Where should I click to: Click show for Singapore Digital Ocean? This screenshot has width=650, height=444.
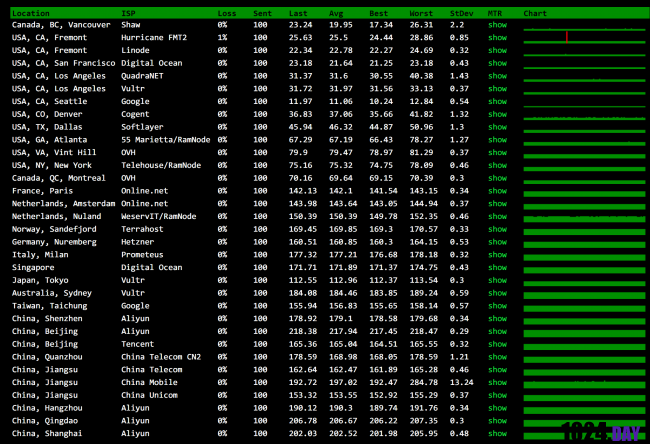[497, 267]
